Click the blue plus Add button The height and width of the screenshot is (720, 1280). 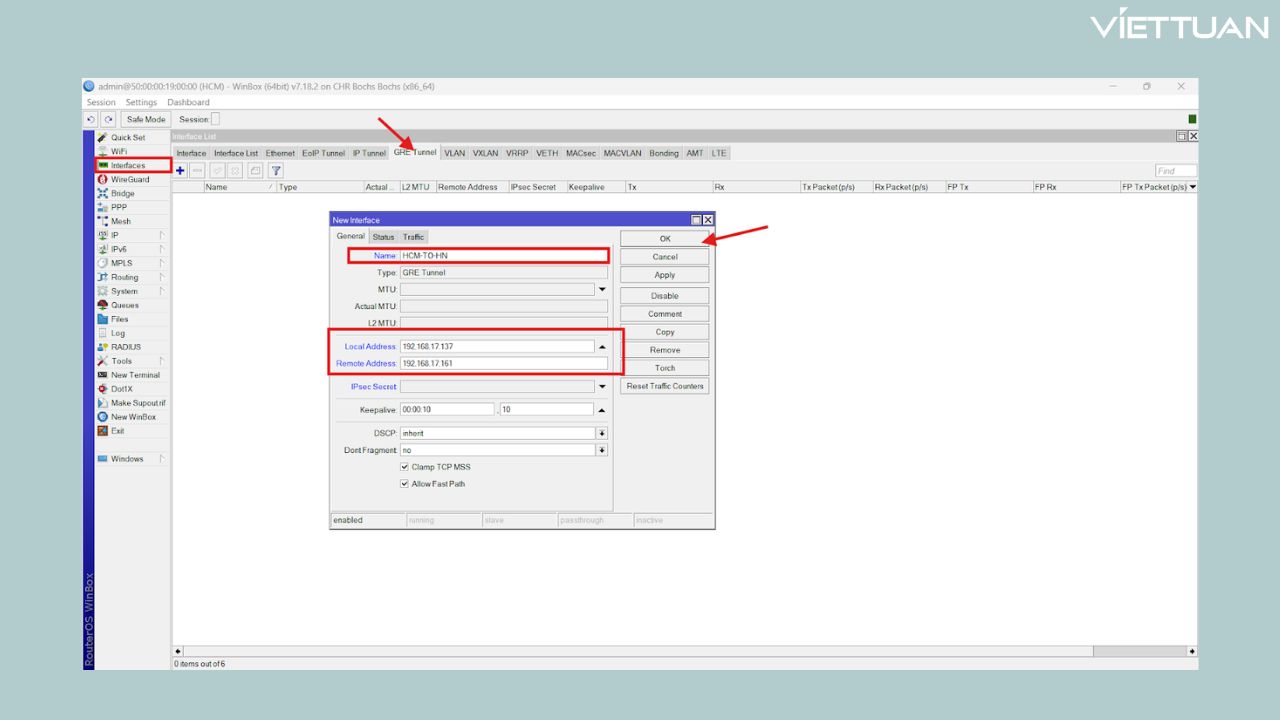tap(180, 171)
